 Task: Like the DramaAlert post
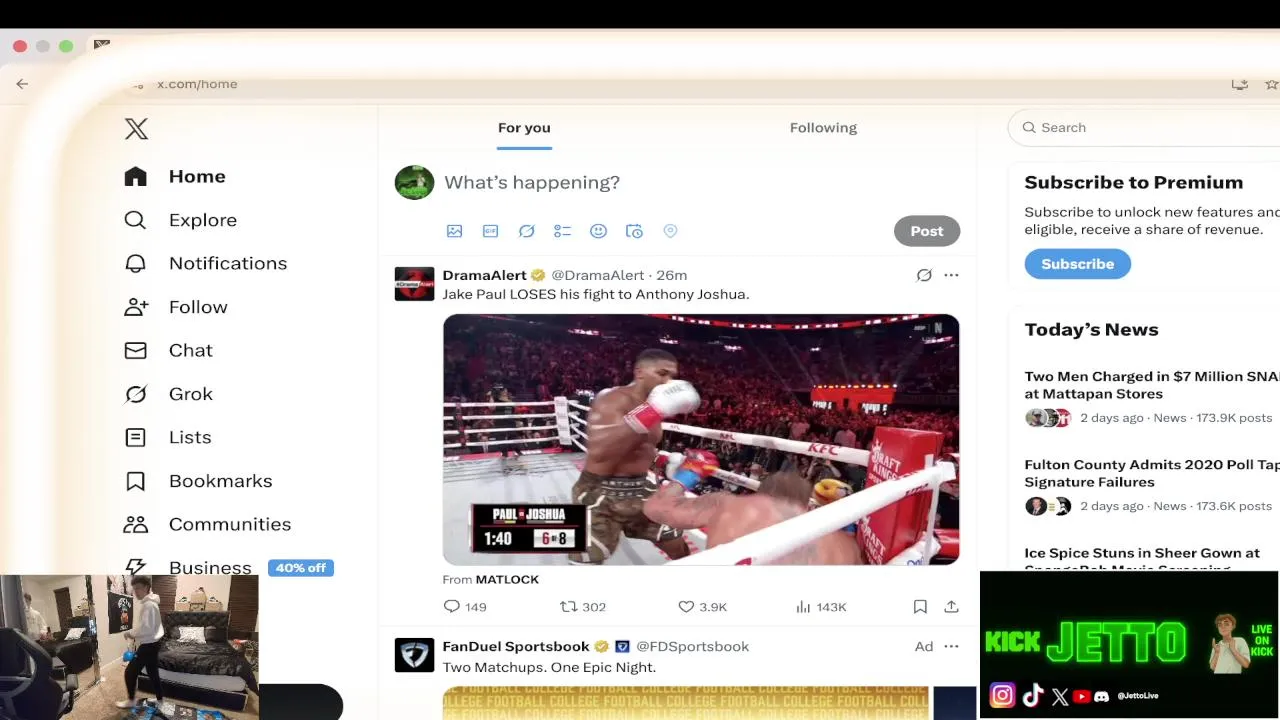tap(702, 607)
